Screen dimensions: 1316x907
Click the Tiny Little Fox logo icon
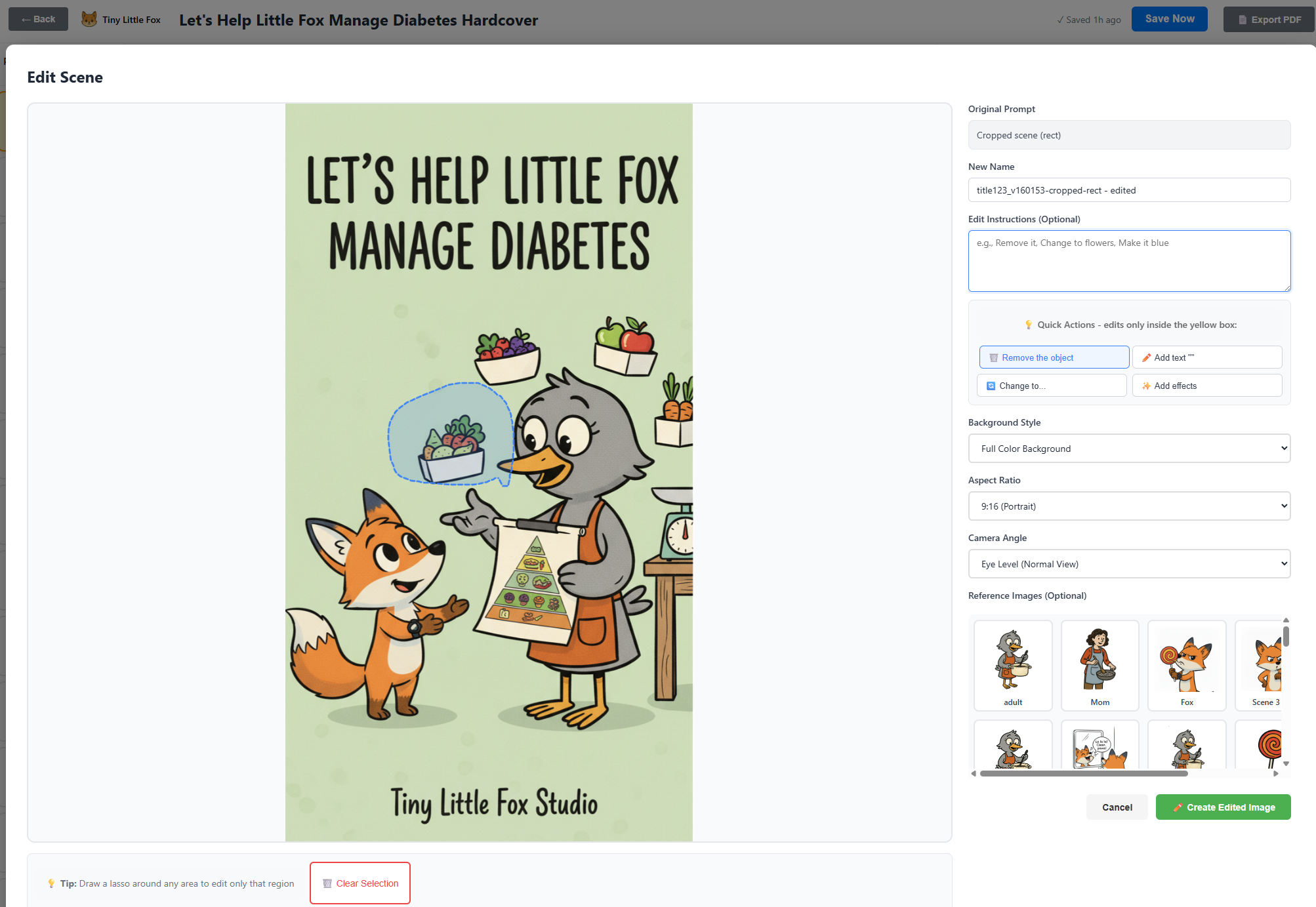coord(89,19)
